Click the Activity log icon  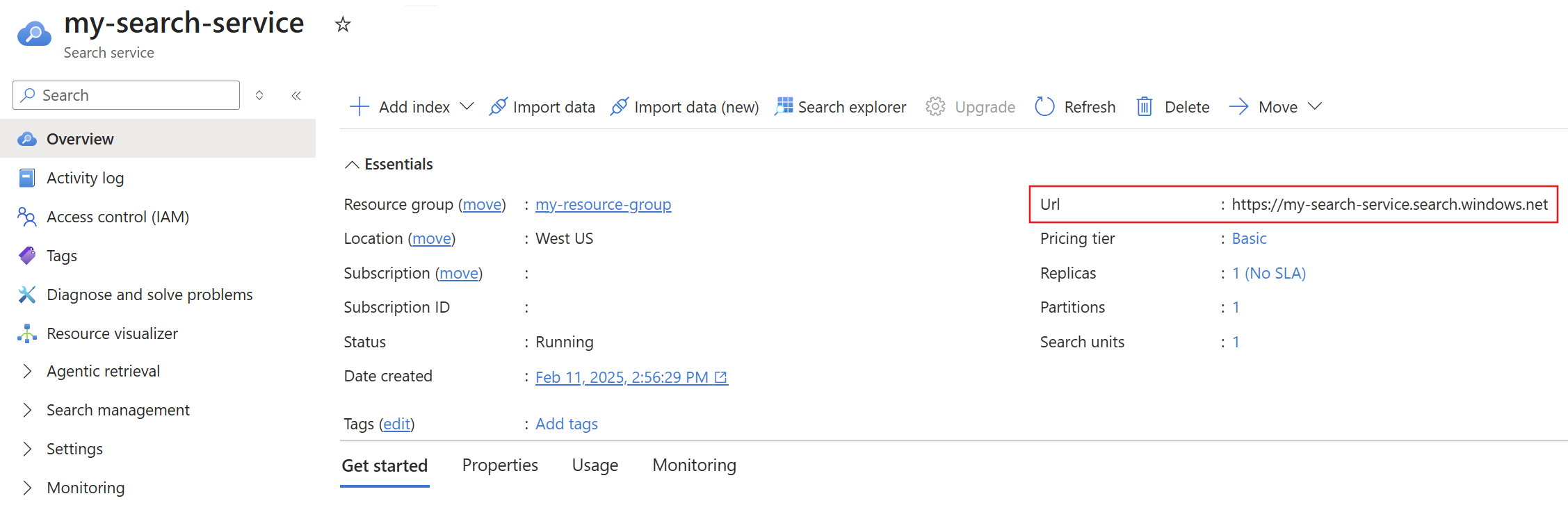pyautogui.click(x=27, y=178)
